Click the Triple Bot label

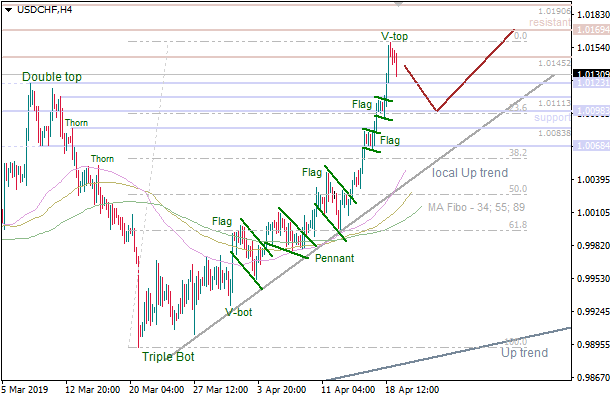pyautogui.click(x=168, y=356)
